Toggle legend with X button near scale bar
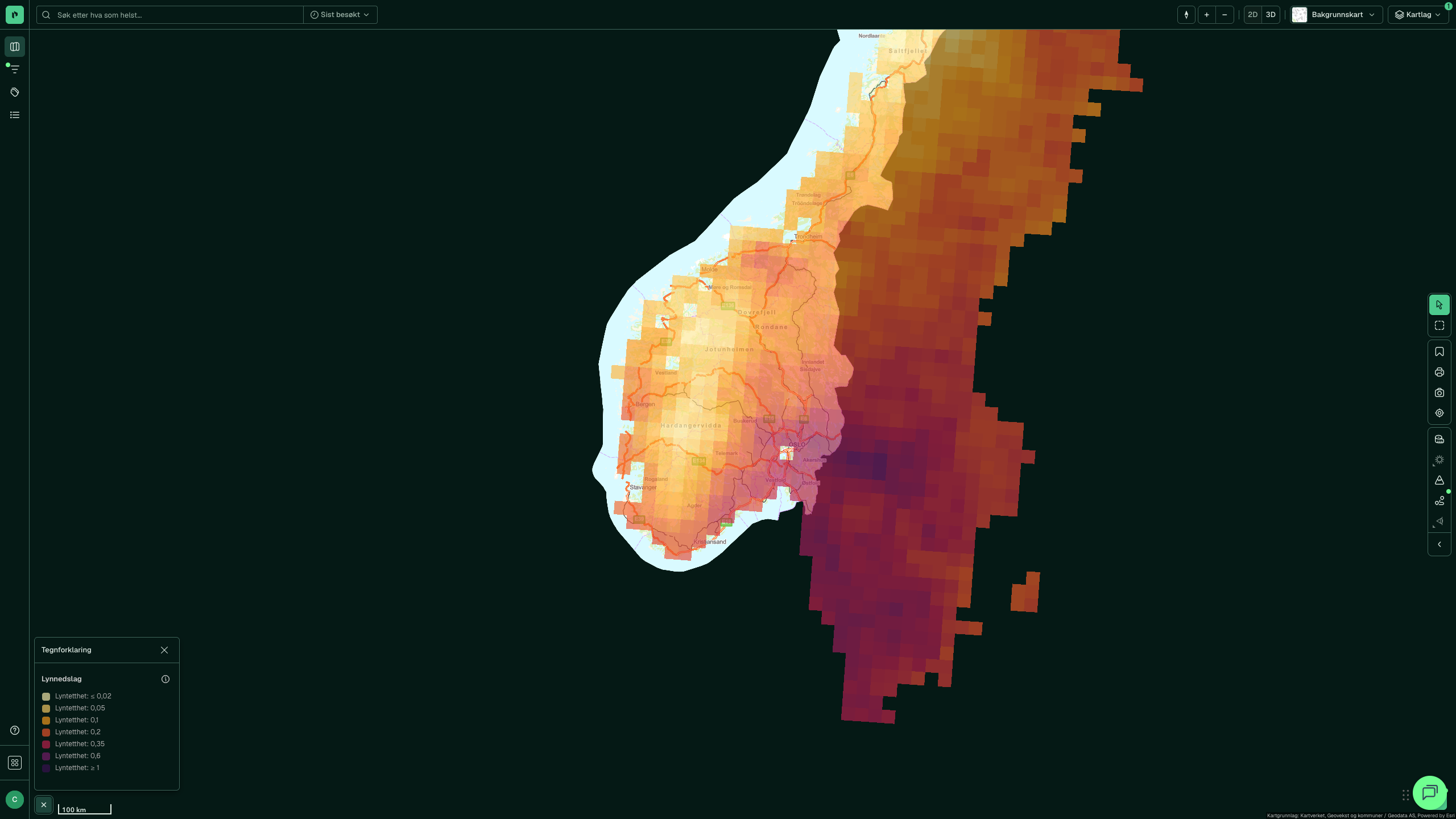 click(x=44, y=805)
